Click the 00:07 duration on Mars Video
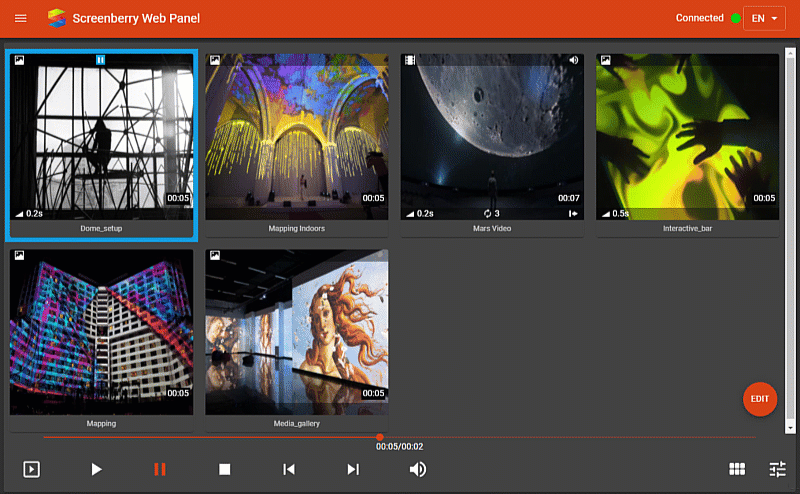Viewport: 800px width, 494px height. click(x=568, y=198)
